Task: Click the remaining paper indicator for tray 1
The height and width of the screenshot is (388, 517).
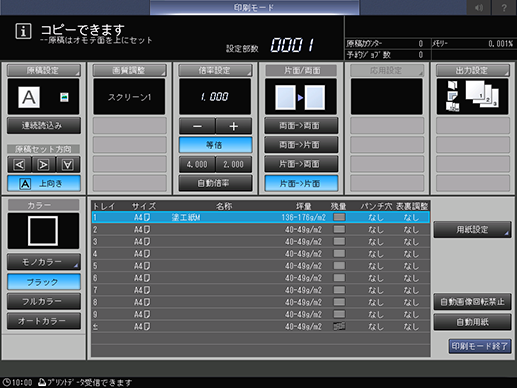Action: (339, 217)
